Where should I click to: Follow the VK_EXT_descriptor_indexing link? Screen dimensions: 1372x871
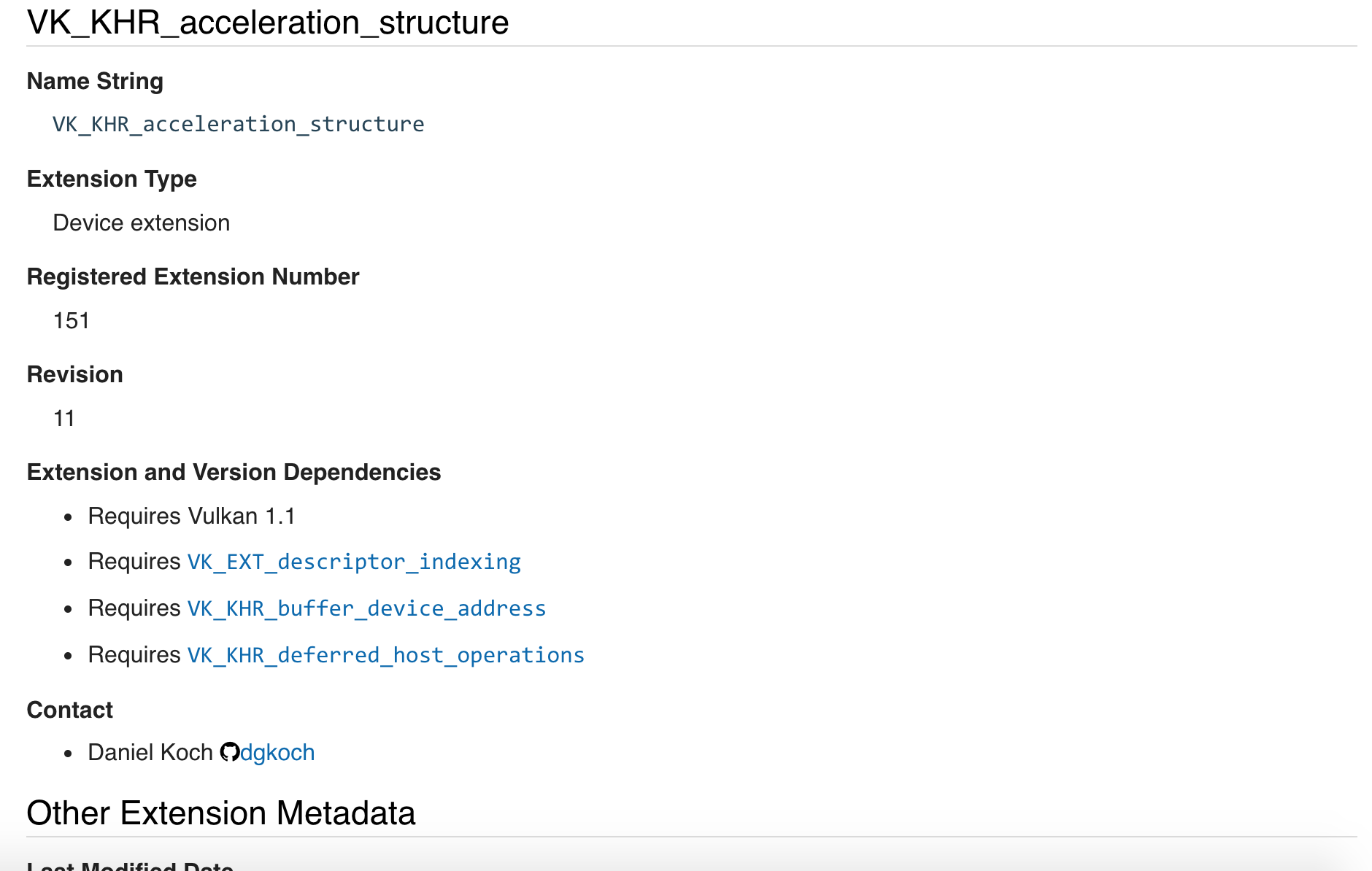click(353, 562)
